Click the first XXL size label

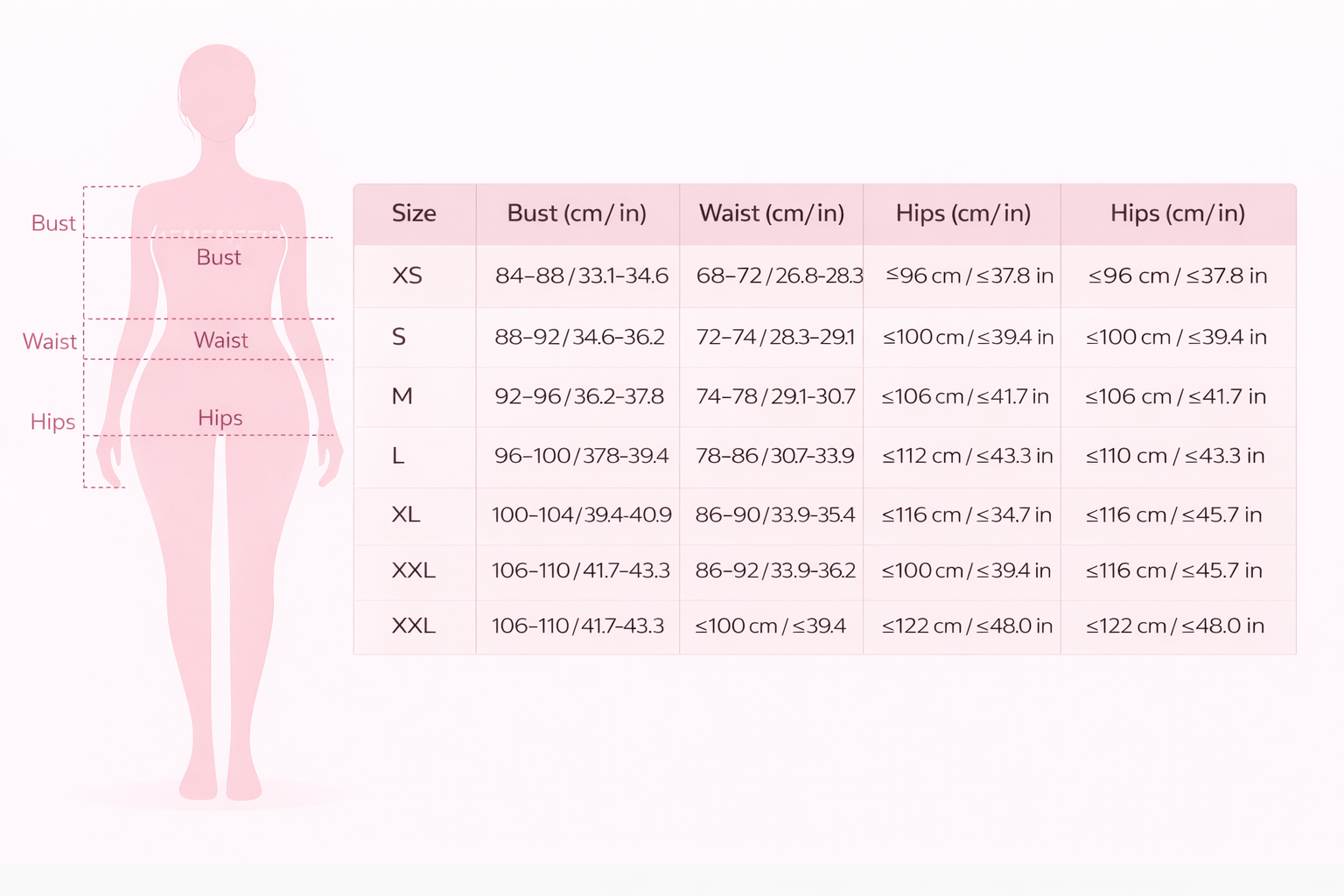[x=414, y=570]
